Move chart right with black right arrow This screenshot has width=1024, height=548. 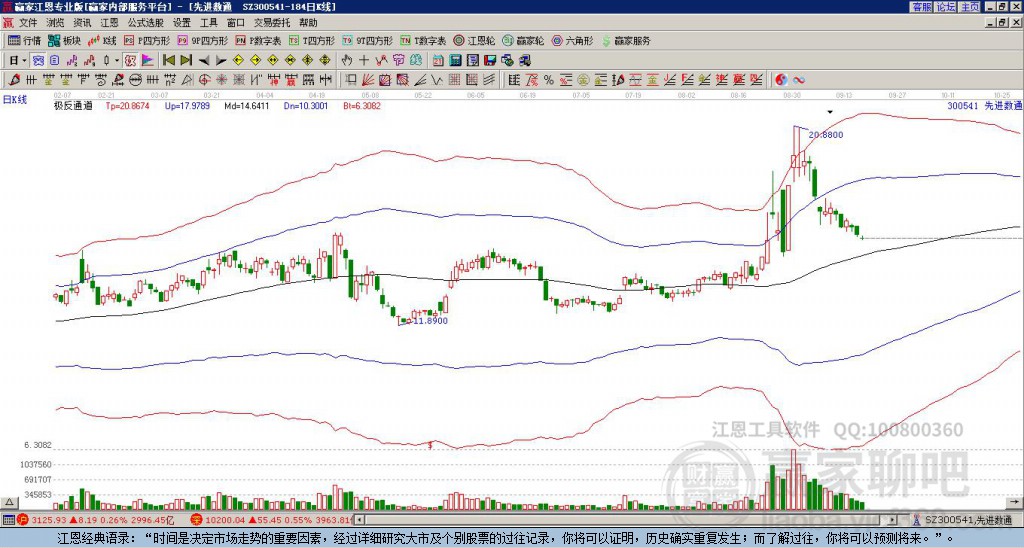click(221, 61)
